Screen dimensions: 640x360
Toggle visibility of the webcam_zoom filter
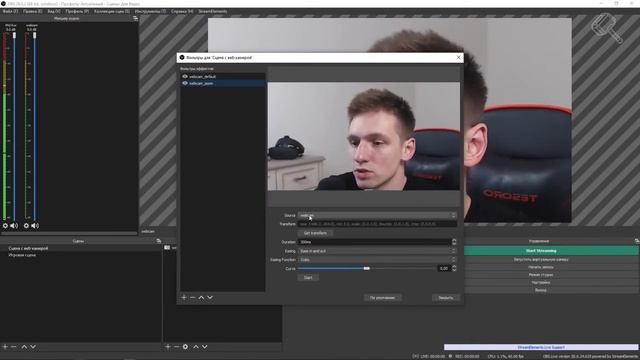pyautogui.click(x=185, y=83)
